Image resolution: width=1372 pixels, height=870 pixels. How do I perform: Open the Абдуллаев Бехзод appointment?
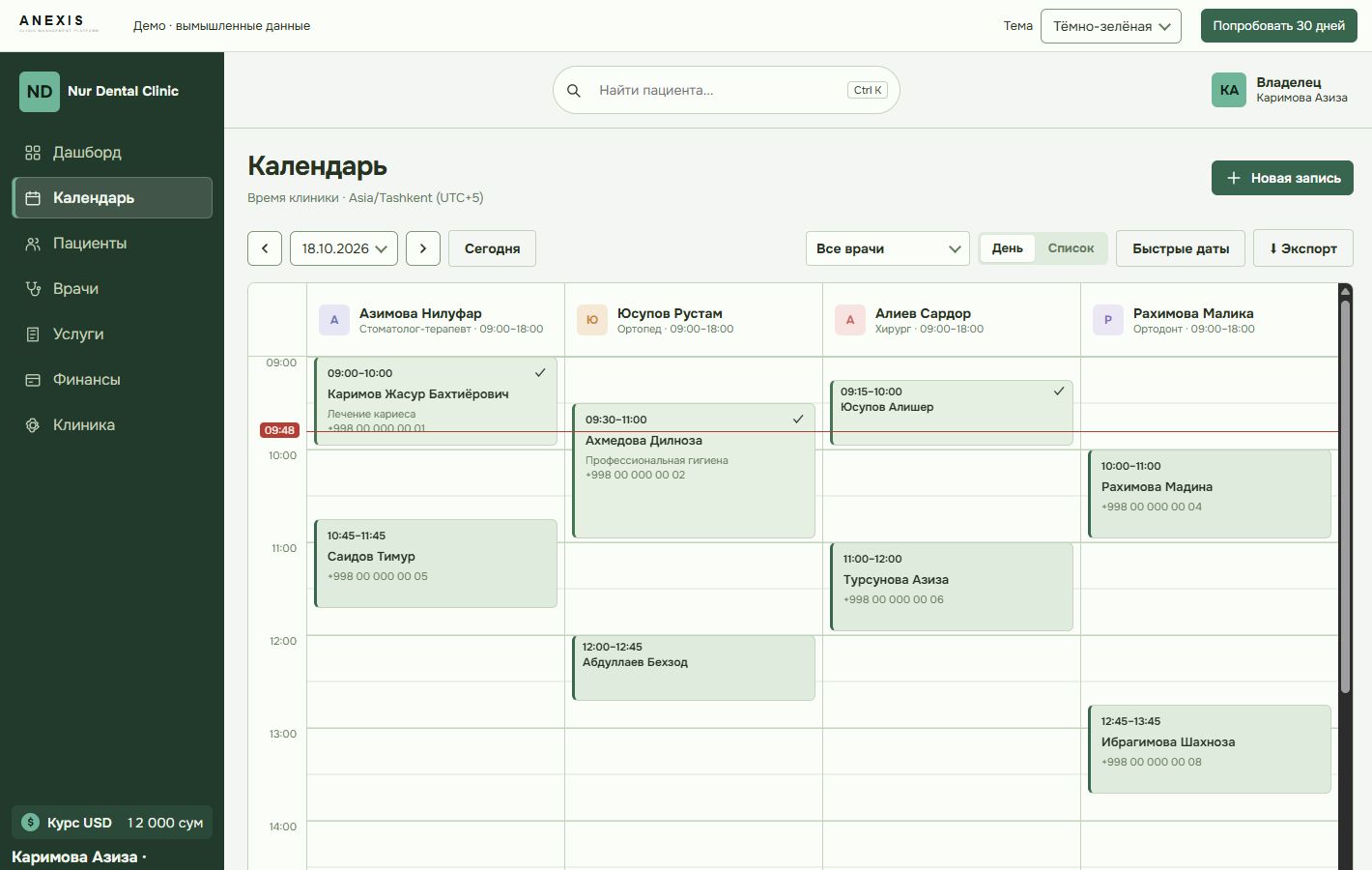click(694, 668)
